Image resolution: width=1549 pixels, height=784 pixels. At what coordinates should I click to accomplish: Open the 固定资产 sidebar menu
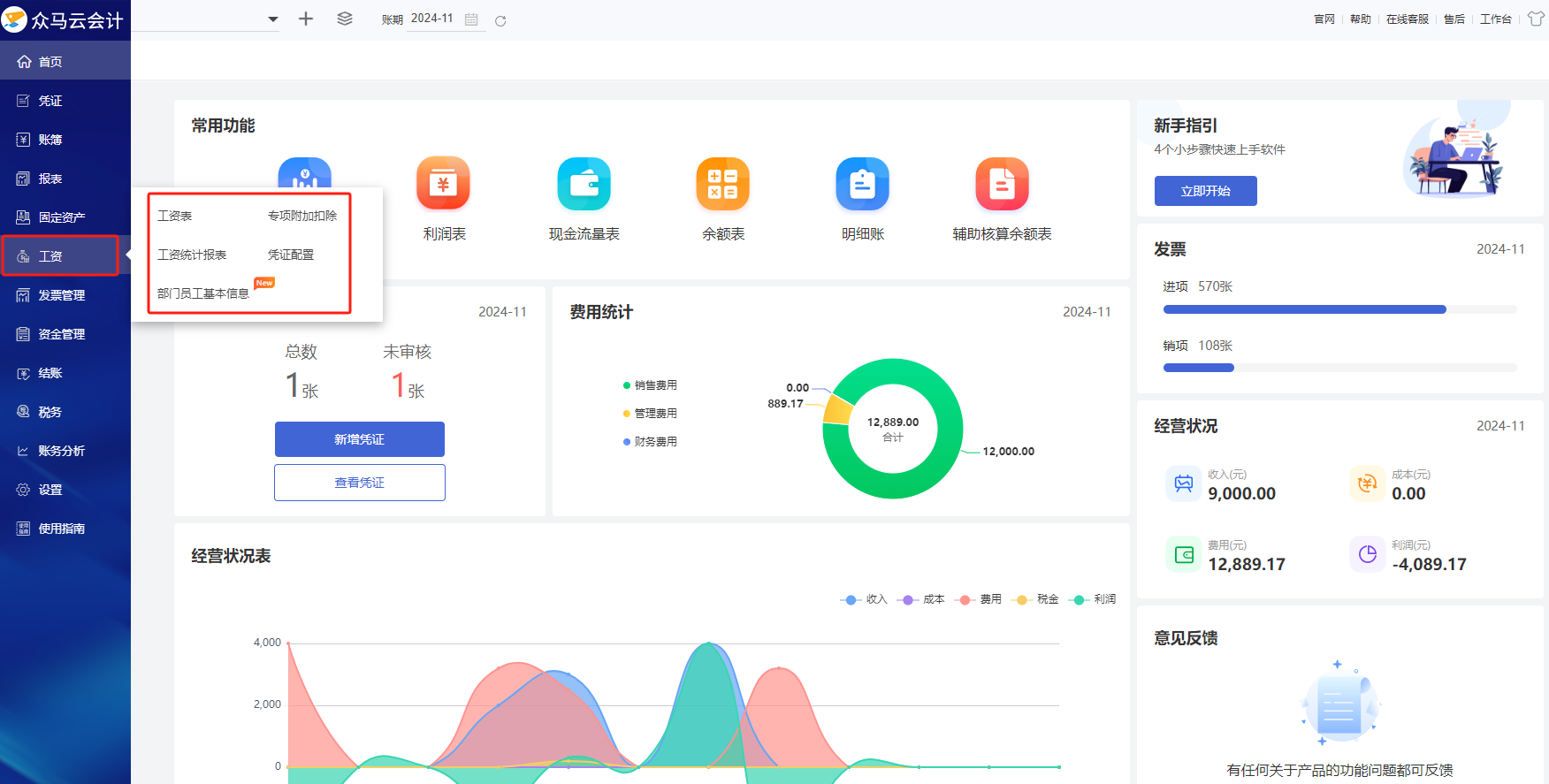point(65,217)
